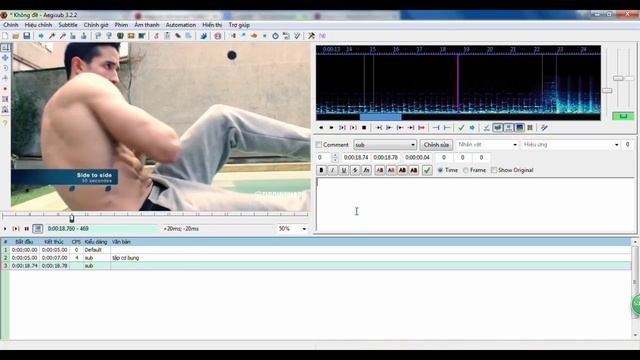Open Aegisub options wrench icon
640x360 pixels.
(x=311, y=36)
